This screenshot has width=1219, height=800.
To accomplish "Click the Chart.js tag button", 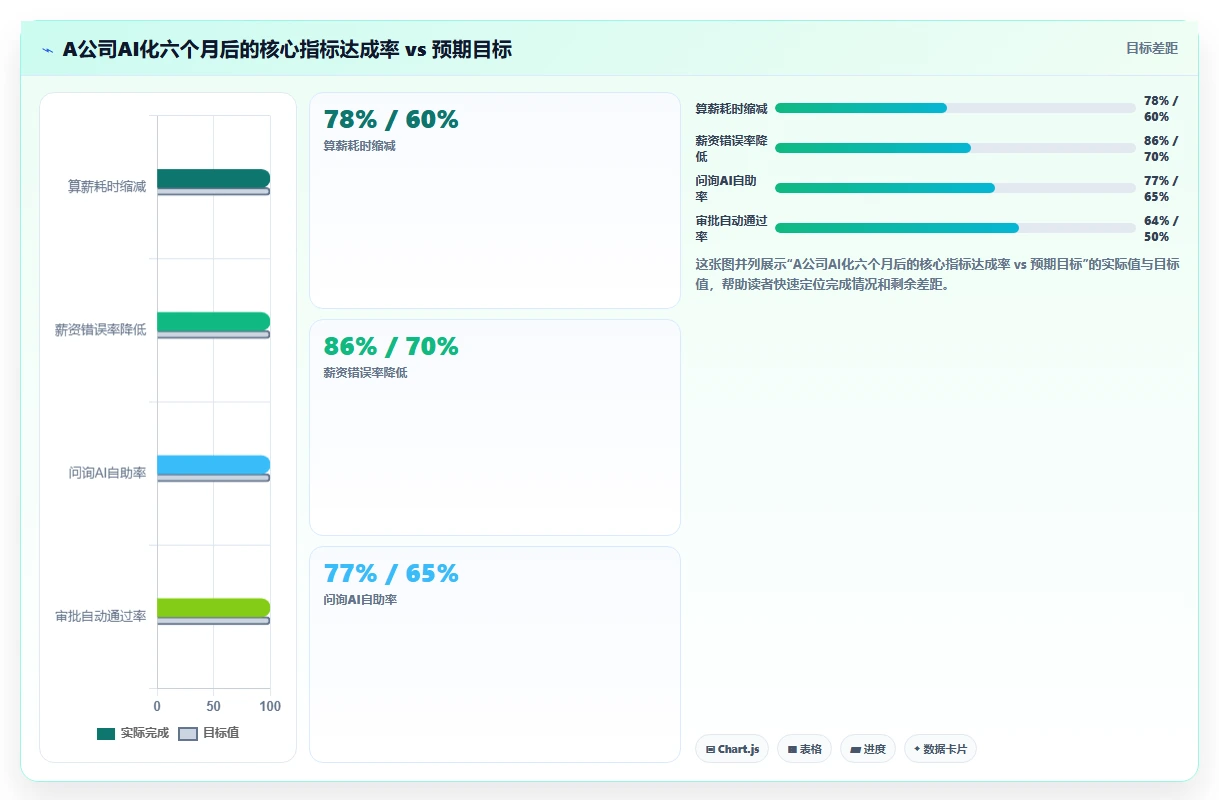I will coord(732,749).
